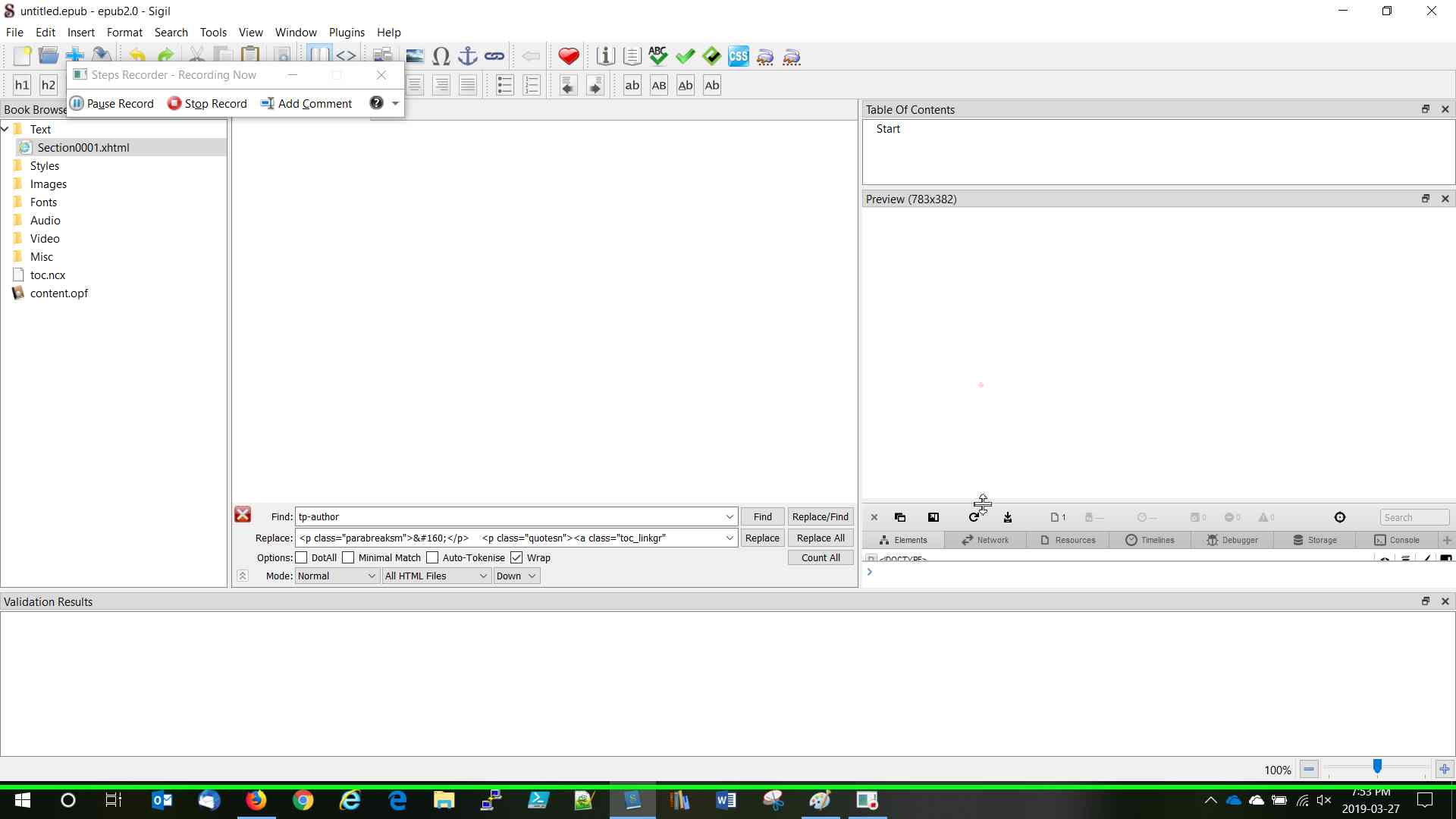Open the All HTML Files dropdown

pyautogui.click(x=436, y=576)
